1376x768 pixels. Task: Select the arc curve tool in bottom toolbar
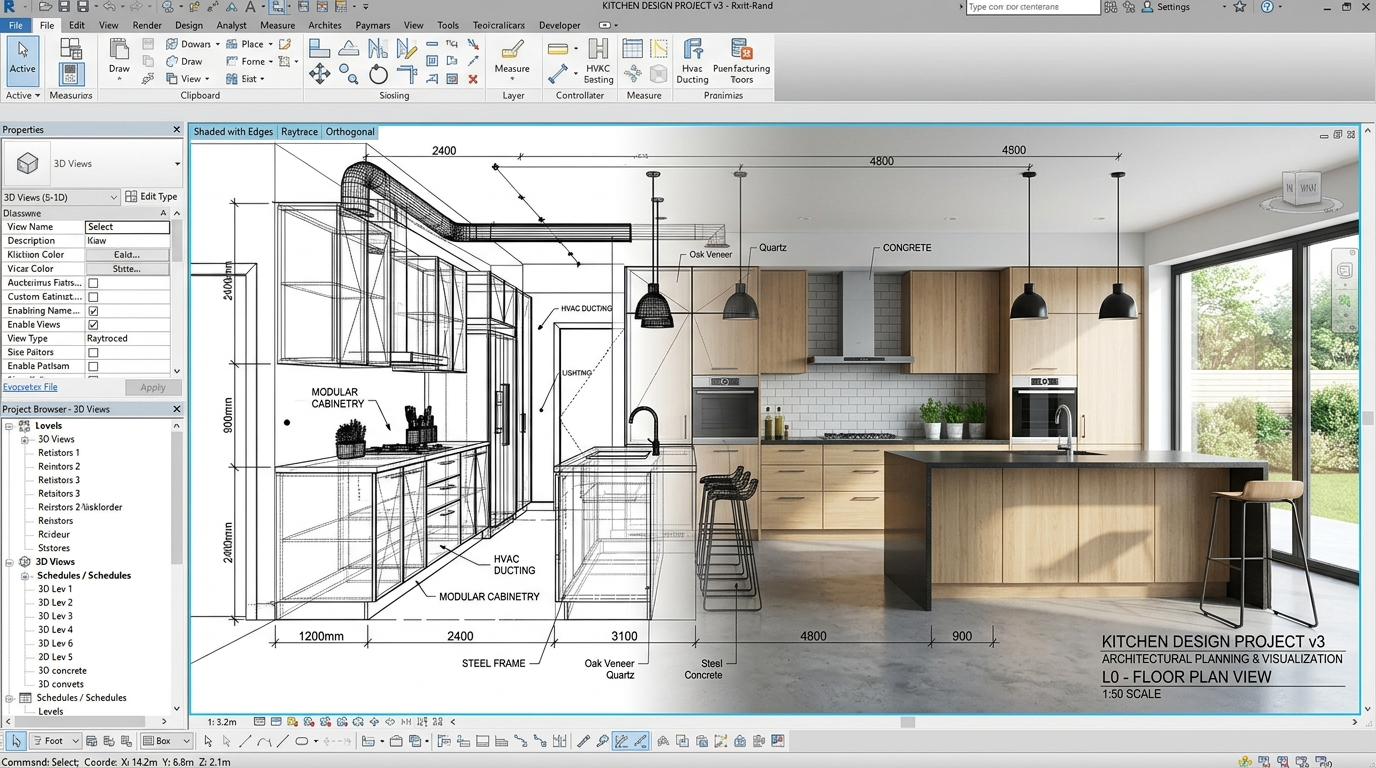[264, 741]
